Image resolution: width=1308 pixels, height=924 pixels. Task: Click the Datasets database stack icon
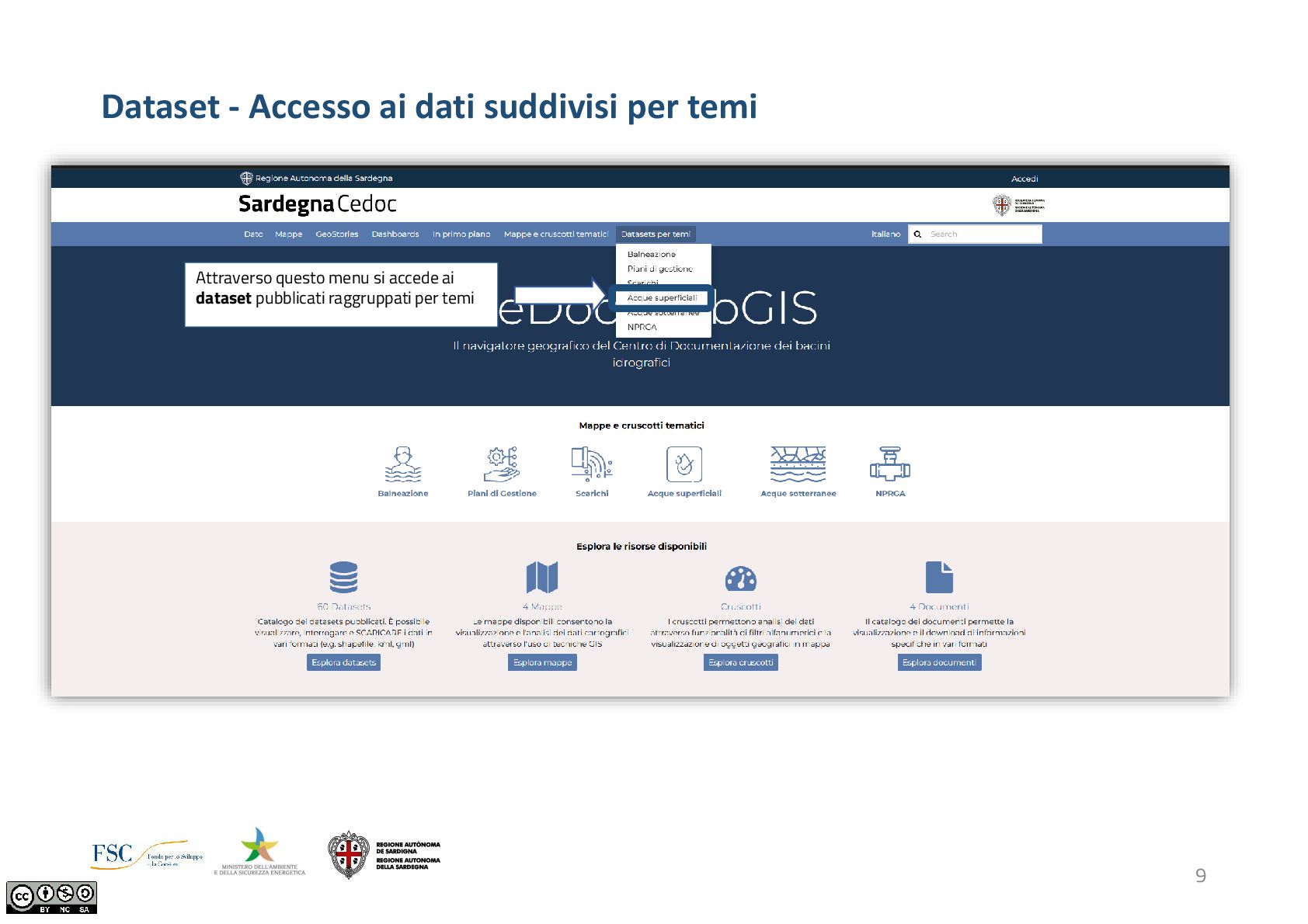[x=343, y=577]
